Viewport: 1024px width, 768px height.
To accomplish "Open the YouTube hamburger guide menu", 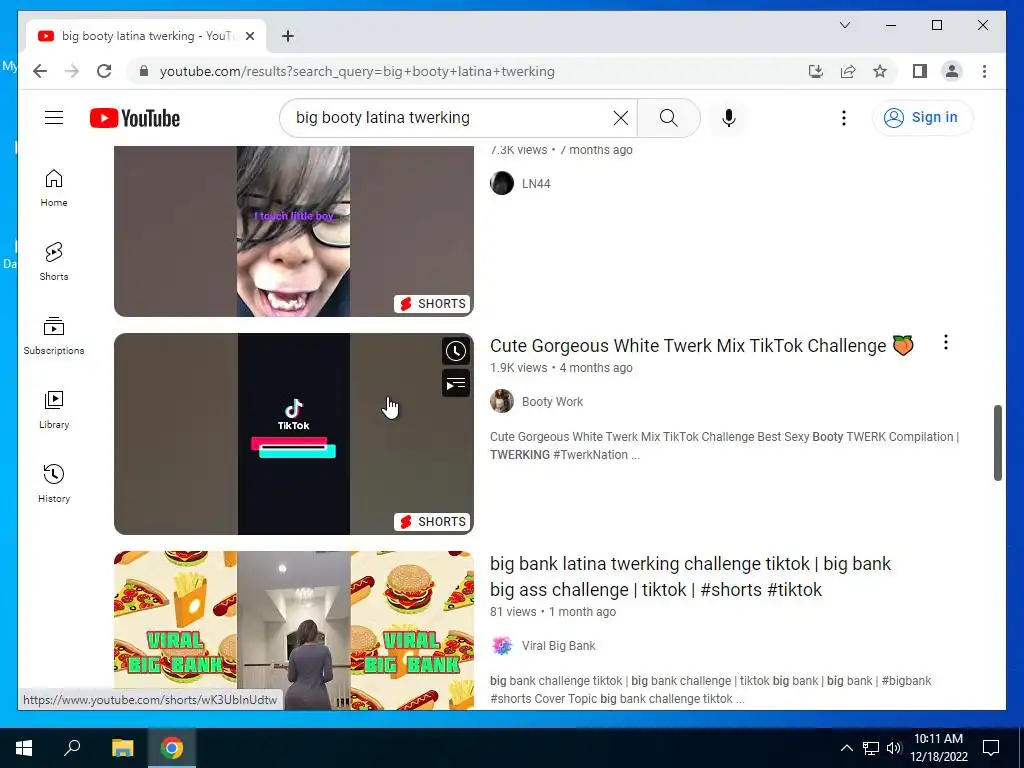I will coord(54,118).
